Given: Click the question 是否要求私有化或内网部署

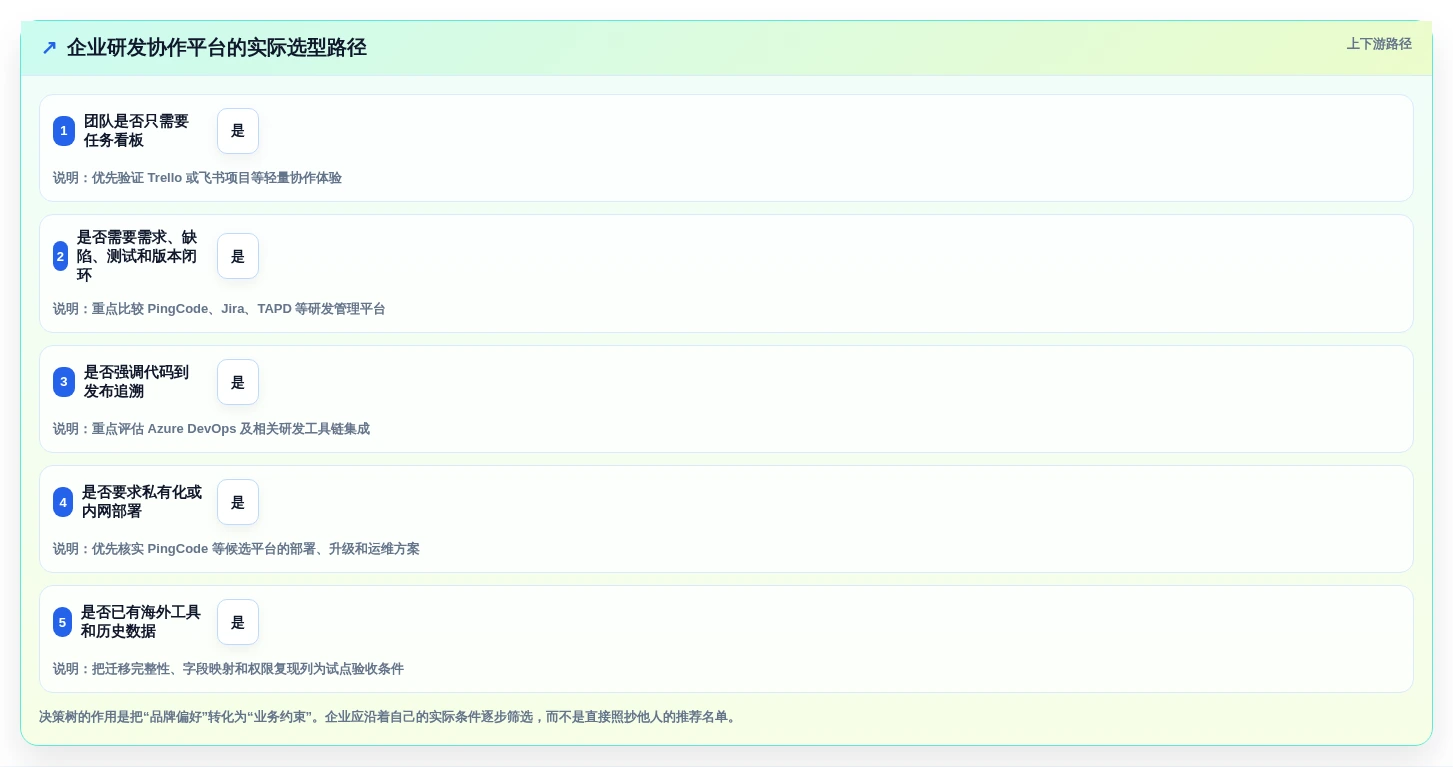Looking at the screenshot, I should 142,502.
